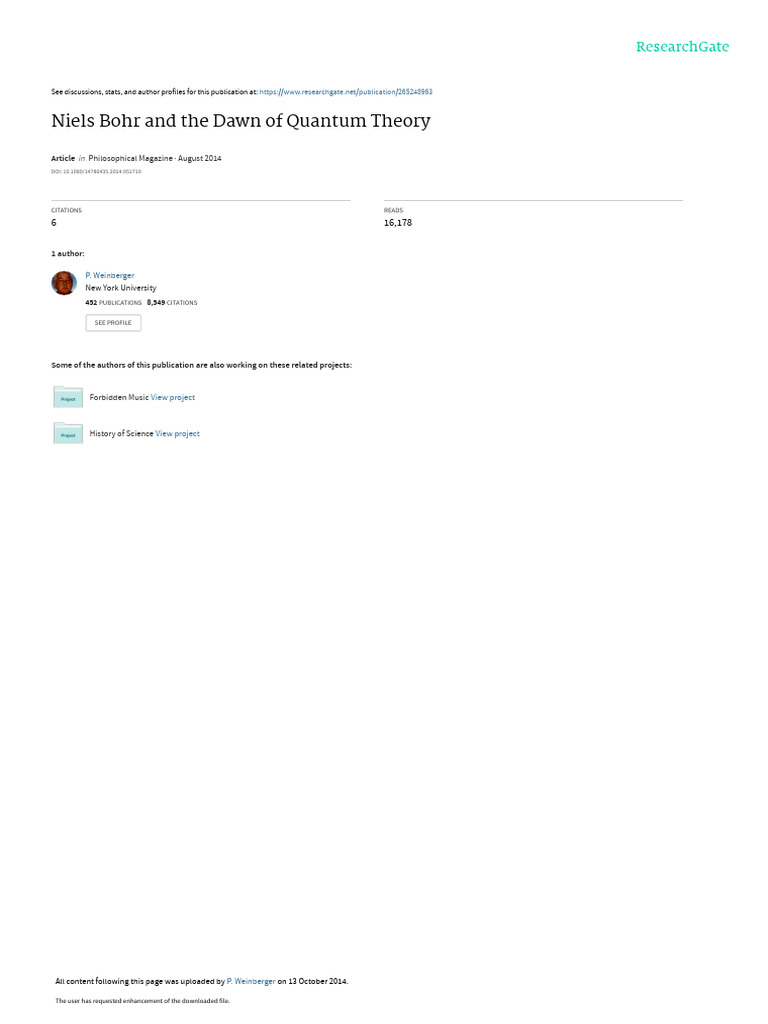768x1024 pixels.
Task: Click the 8,549 citations author statistic
Action: coord(172,302)
